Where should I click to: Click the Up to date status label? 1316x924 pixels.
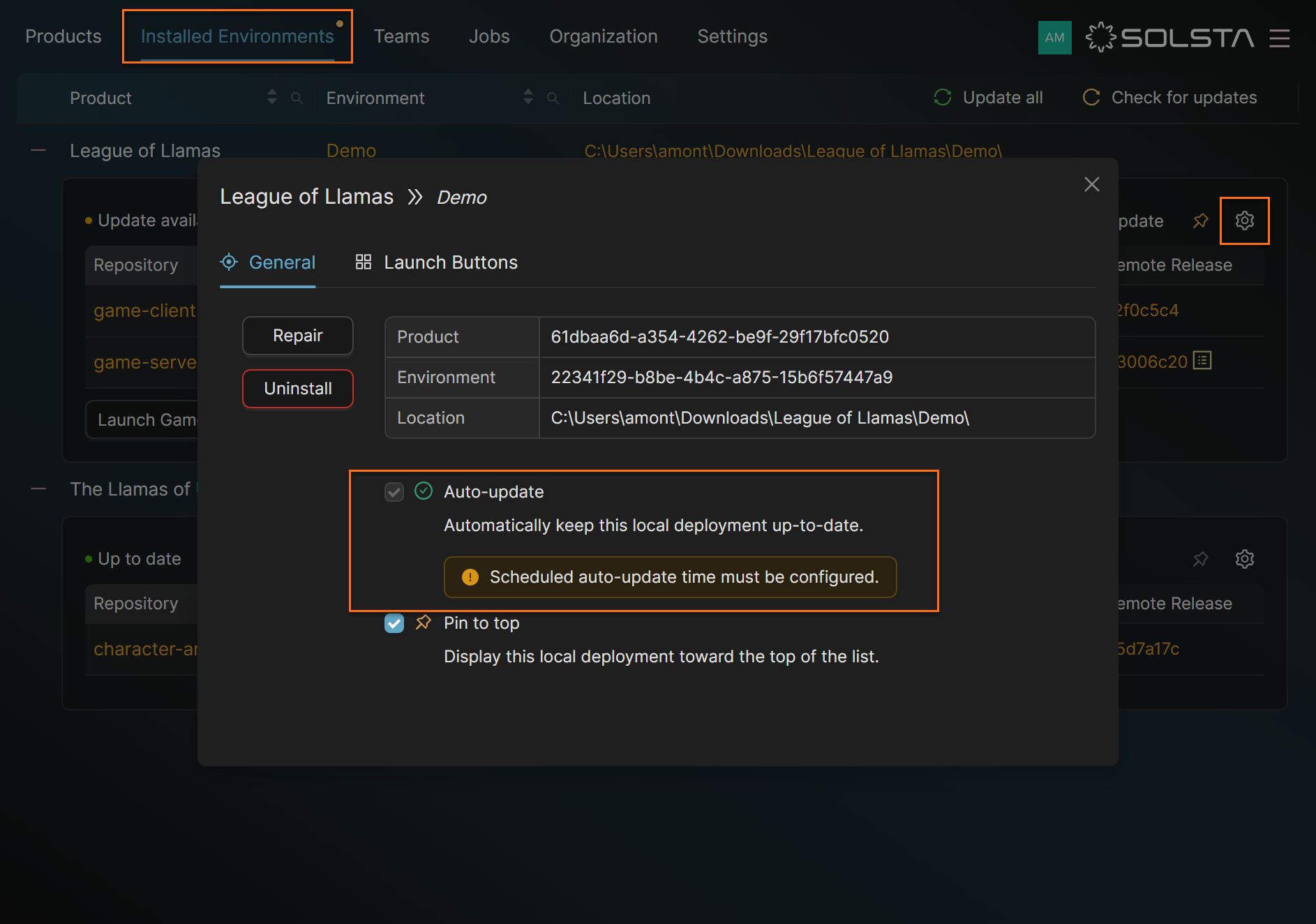point(140,559)
